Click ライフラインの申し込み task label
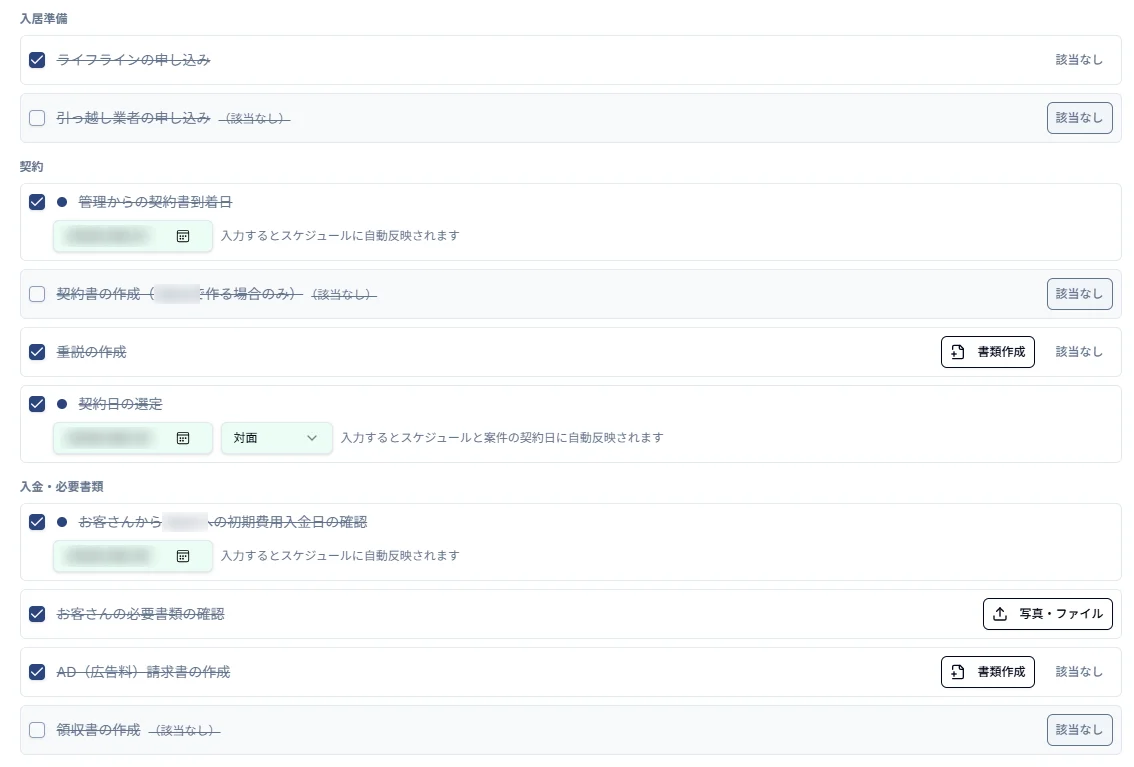The image size is (1134, 767). [133, 60]
